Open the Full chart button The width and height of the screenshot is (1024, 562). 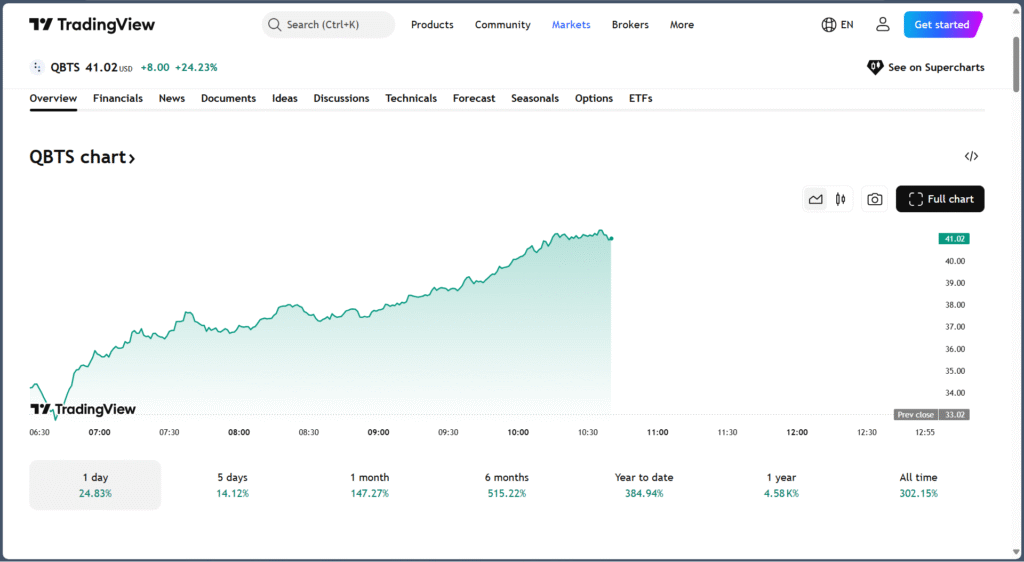[x=940, y=199]
